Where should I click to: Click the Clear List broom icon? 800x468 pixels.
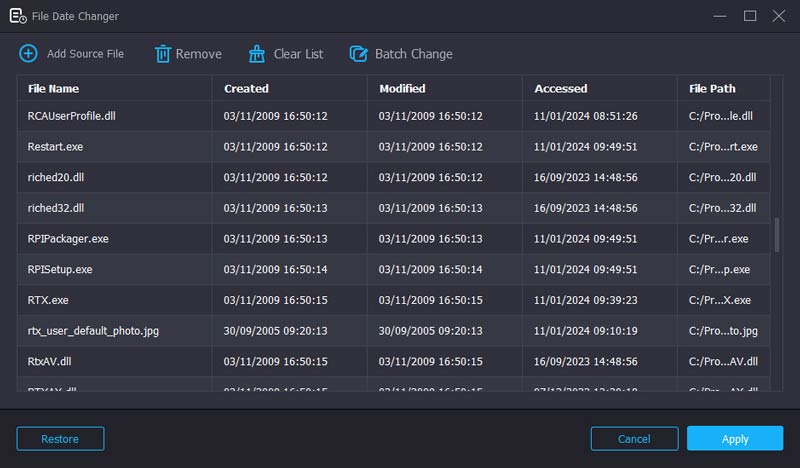(257, 54)
